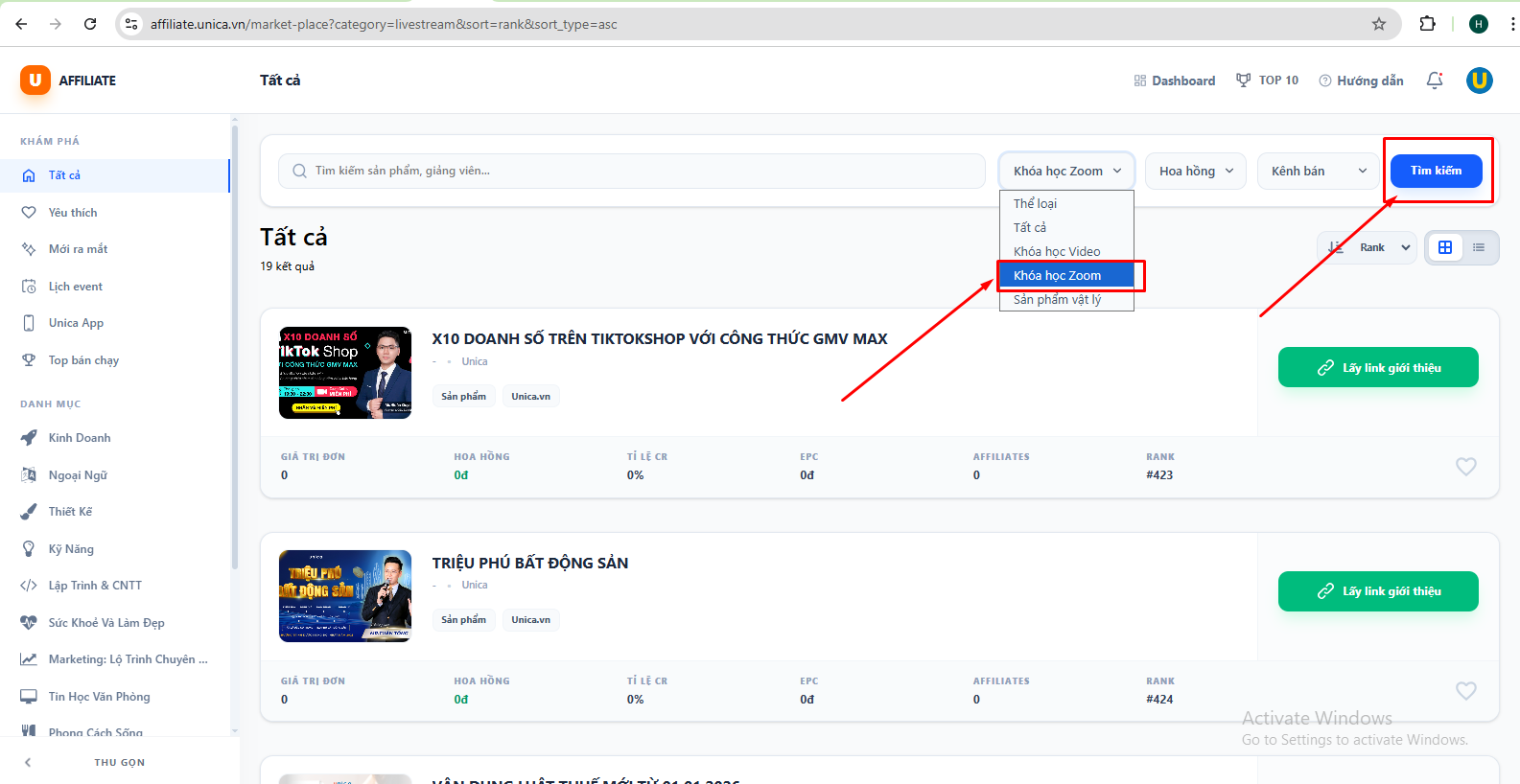Get referral link for TikTokShop course
Viewport: 1520px width, 784px height.
pyautogui.click(x=1377, y=367)
